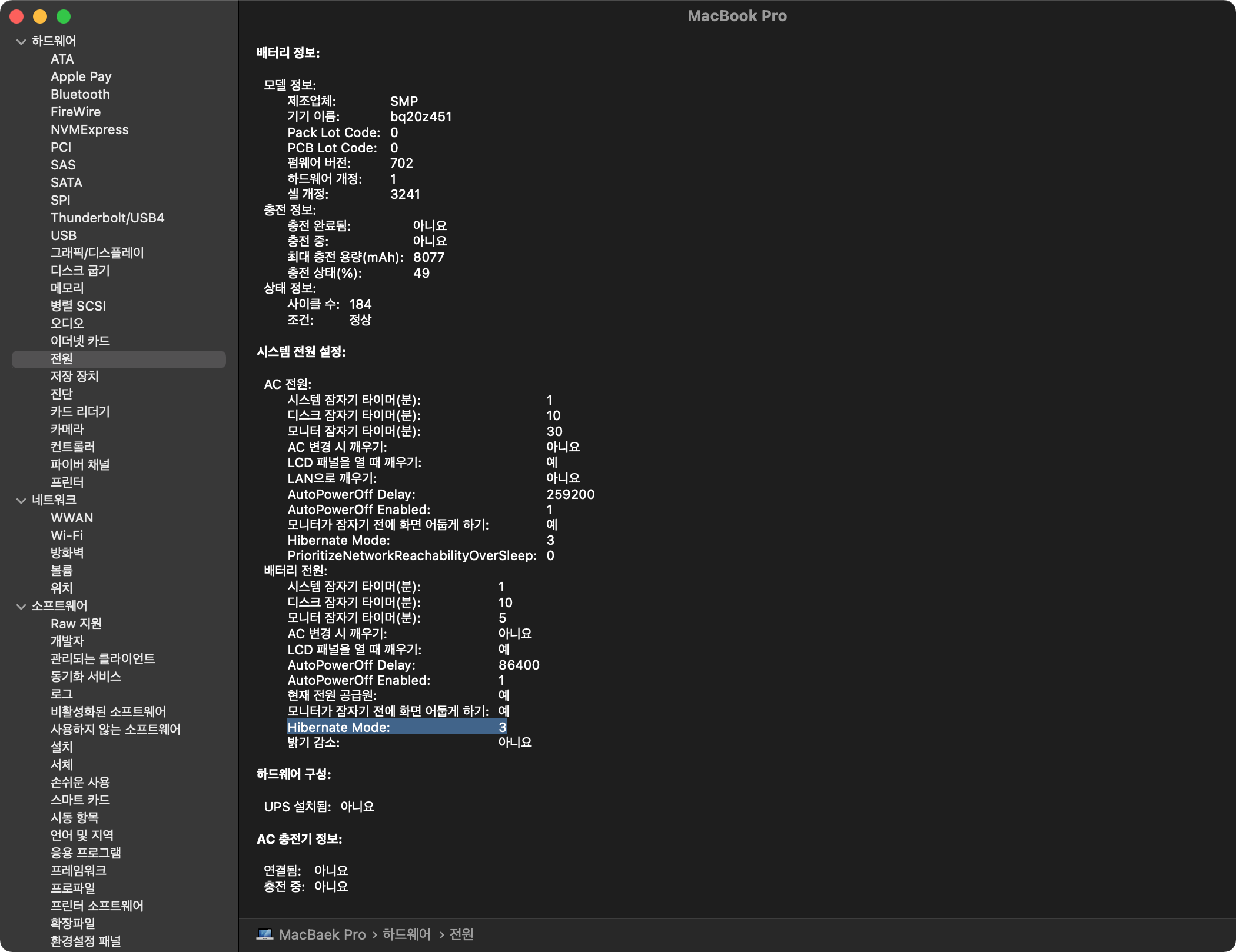Click MacBaek Pro in the path bar

point(322,934)
